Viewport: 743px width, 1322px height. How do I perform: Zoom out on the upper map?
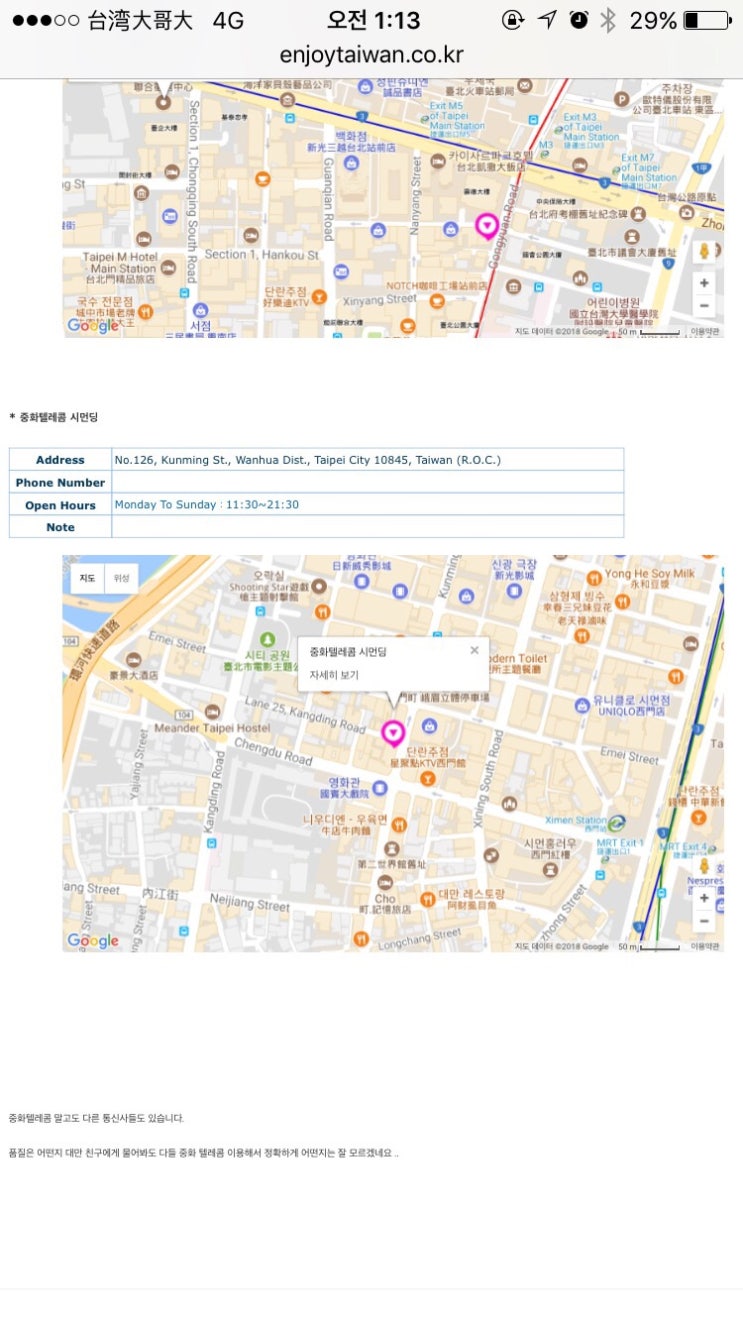coord(704,305)
